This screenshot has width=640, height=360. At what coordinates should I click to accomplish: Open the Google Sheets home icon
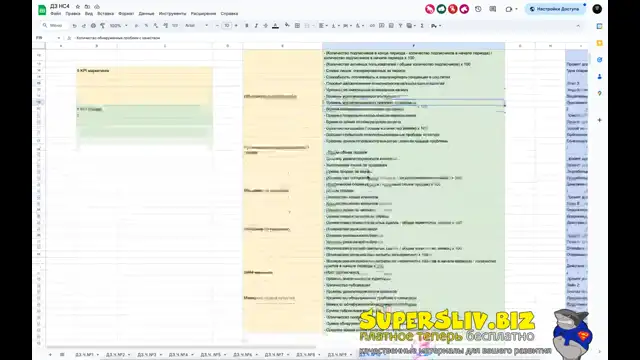[42, 10]
